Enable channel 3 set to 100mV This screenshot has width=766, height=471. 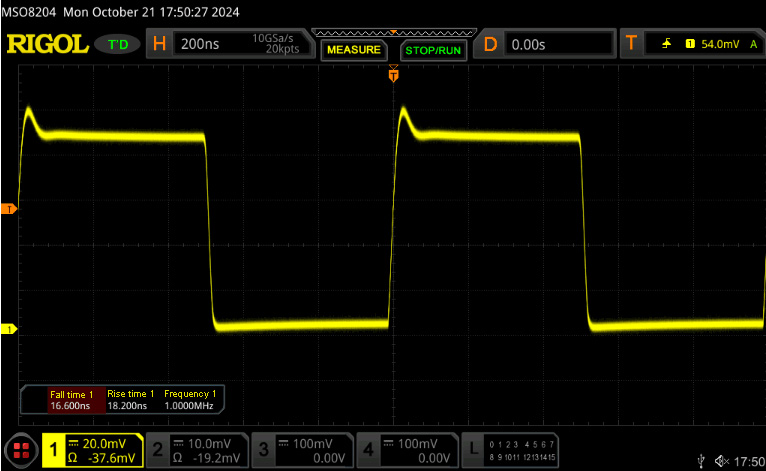(303, 451)
